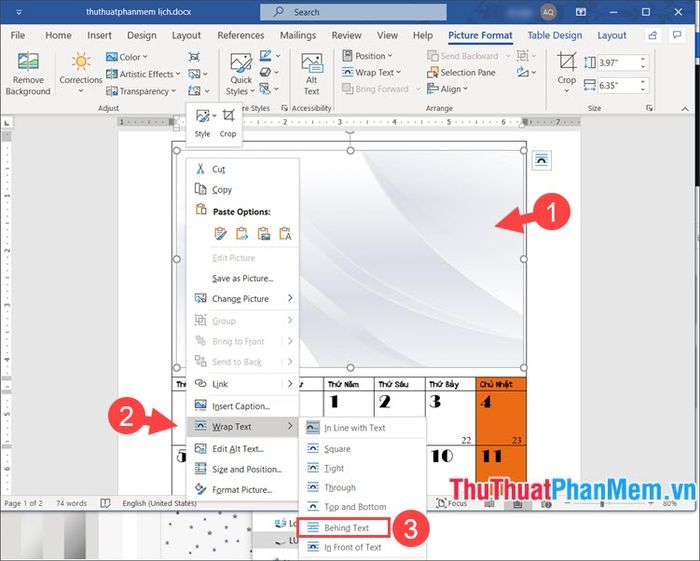
Task: Click in the Search box
Action: 353,12
